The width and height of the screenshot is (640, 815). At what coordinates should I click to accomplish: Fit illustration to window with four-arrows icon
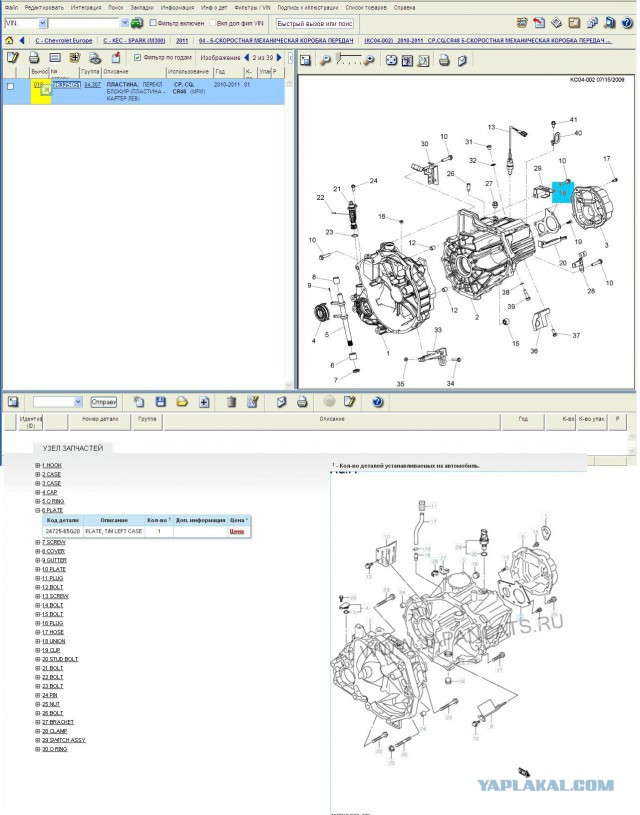click(391, 60)
